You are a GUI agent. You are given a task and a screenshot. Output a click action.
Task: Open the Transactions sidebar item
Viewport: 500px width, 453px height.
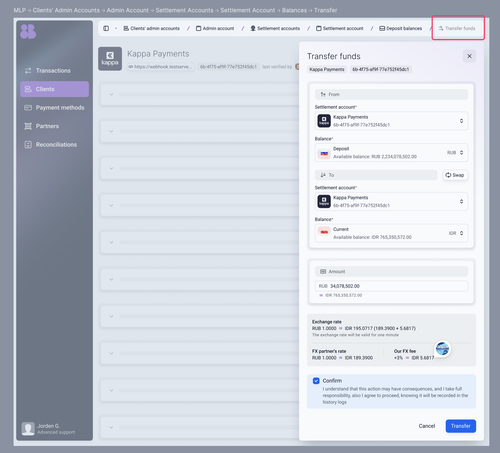[x=54, y=71]
